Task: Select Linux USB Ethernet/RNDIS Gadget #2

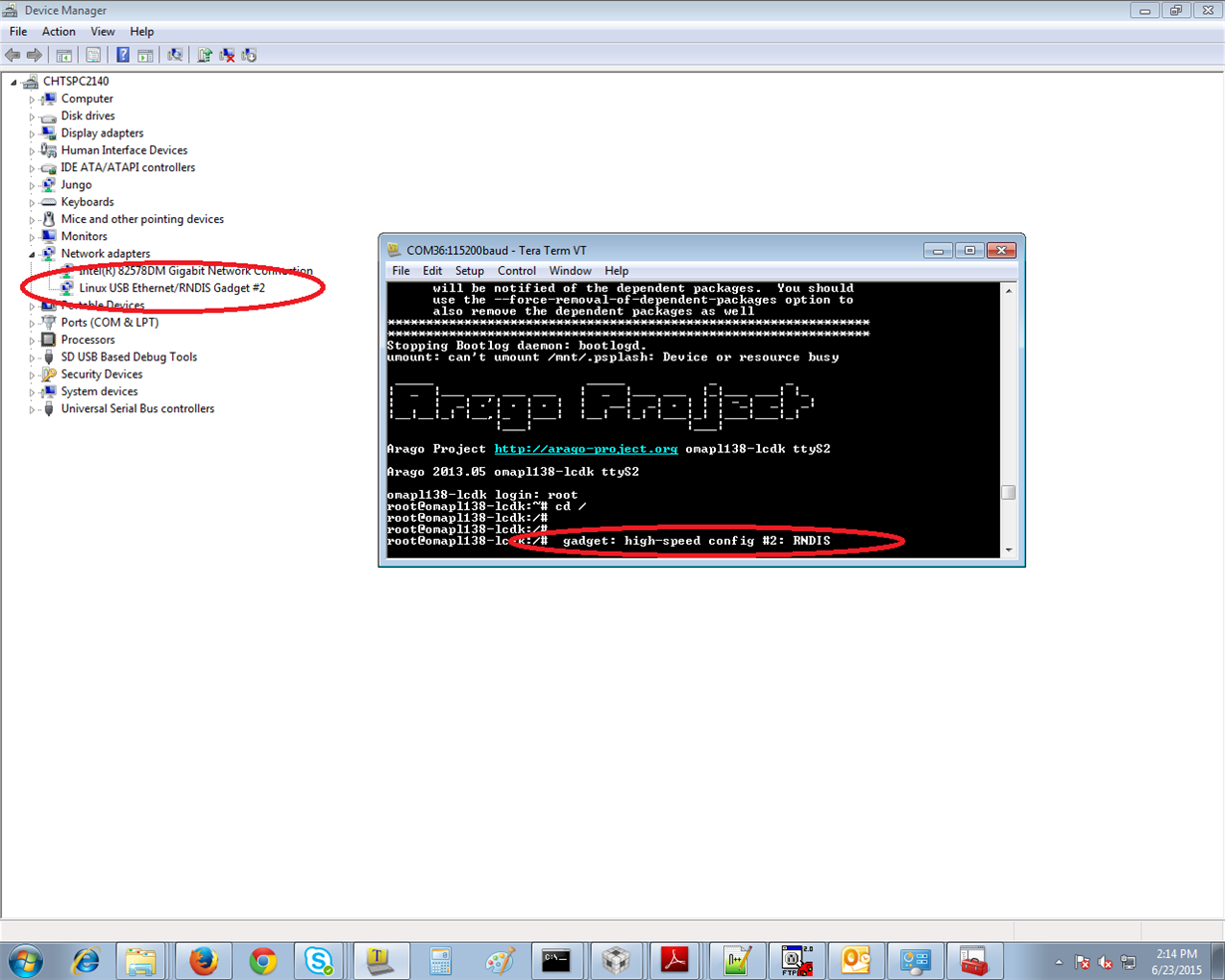Action: point(171,288)
